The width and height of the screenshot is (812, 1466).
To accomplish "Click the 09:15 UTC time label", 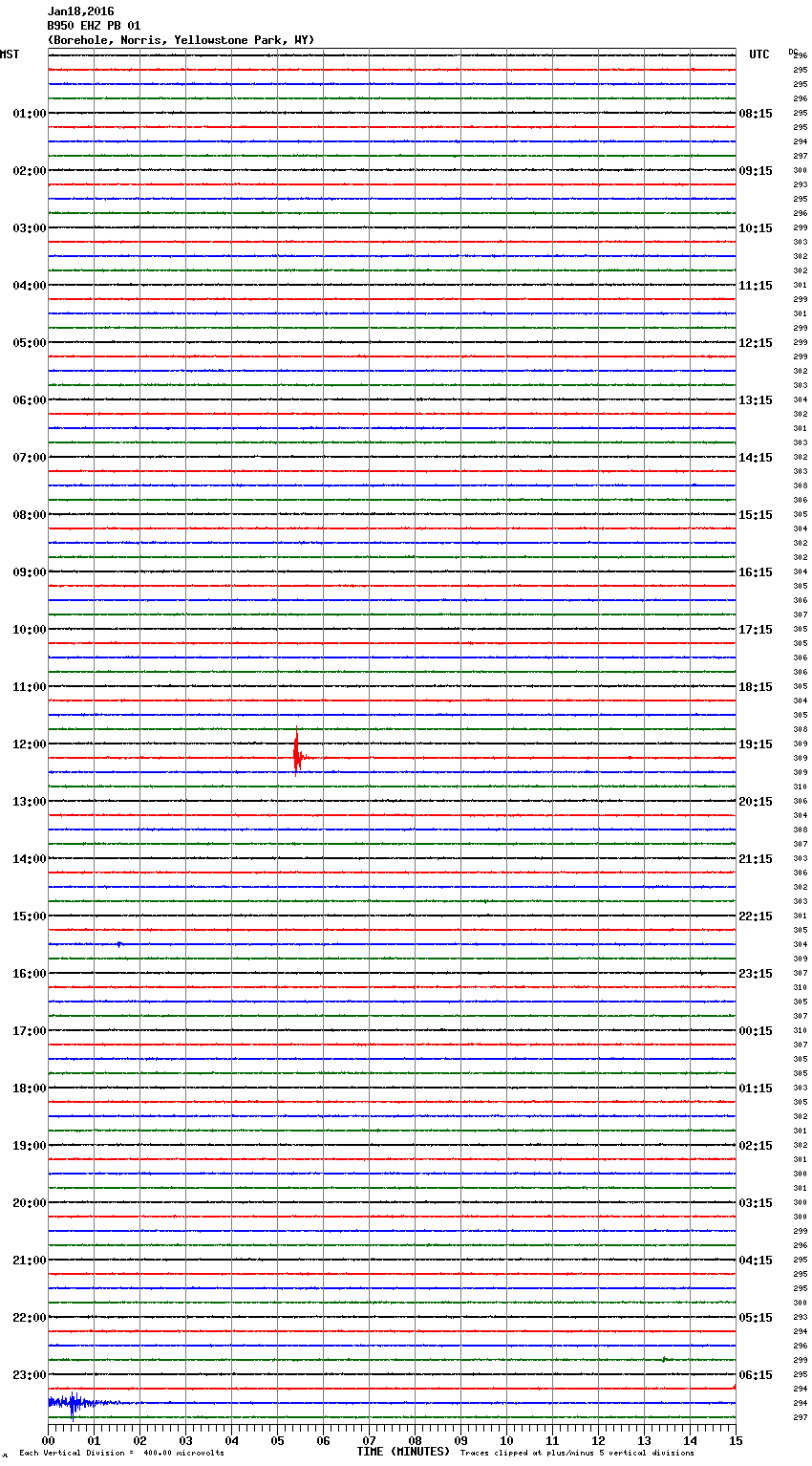I will [x=756, y=171].
